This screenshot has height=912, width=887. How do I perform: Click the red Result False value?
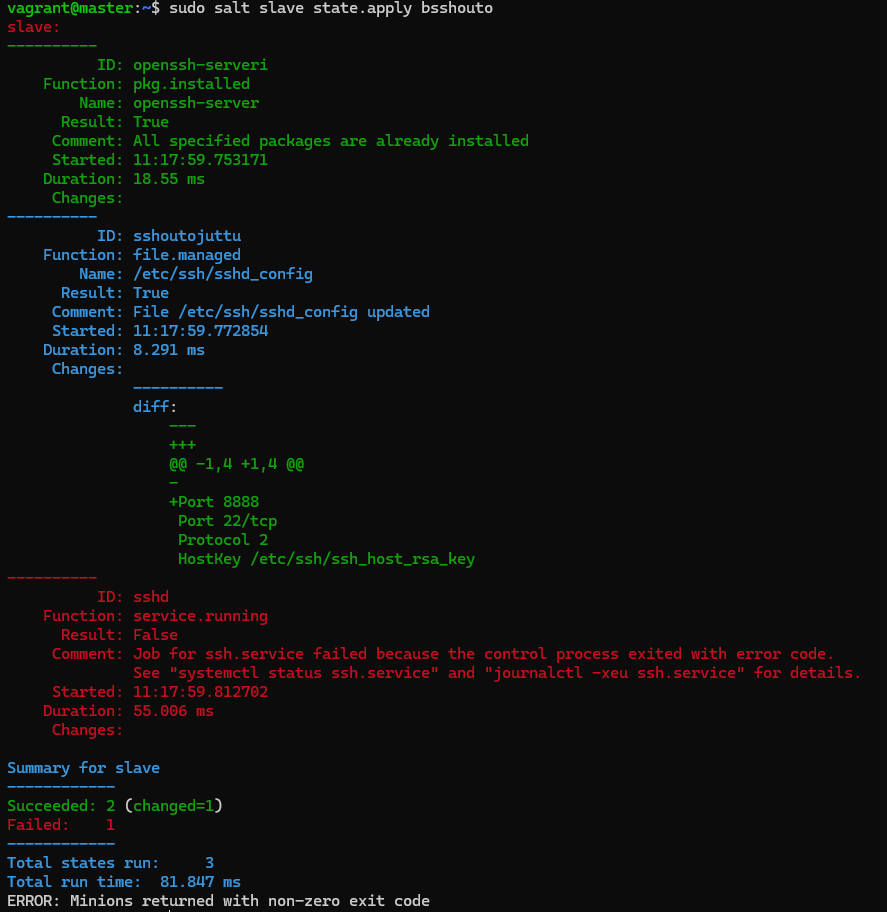pos(155,635)
